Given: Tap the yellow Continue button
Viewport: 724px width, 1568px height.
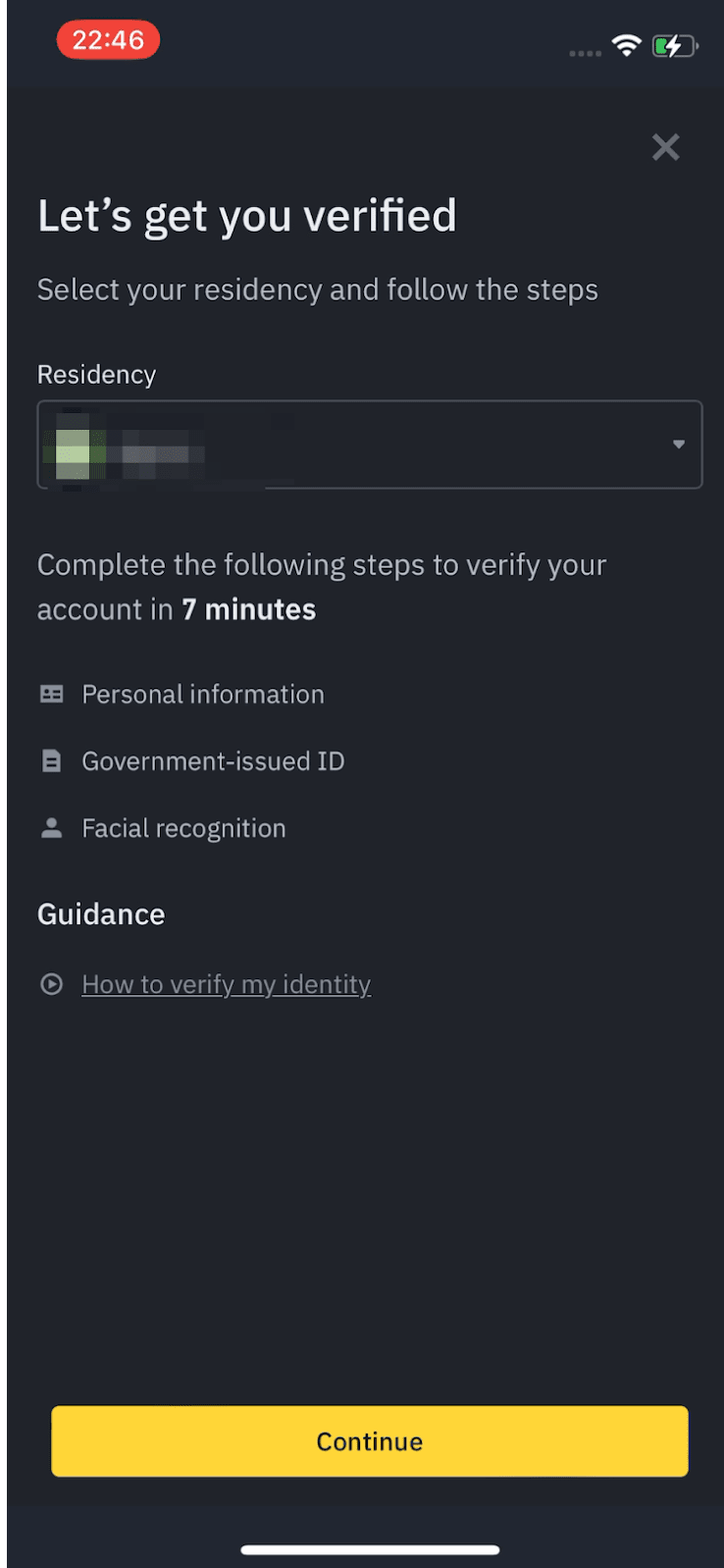Looking at the screenshot, I should click(x=370, y=1440).
